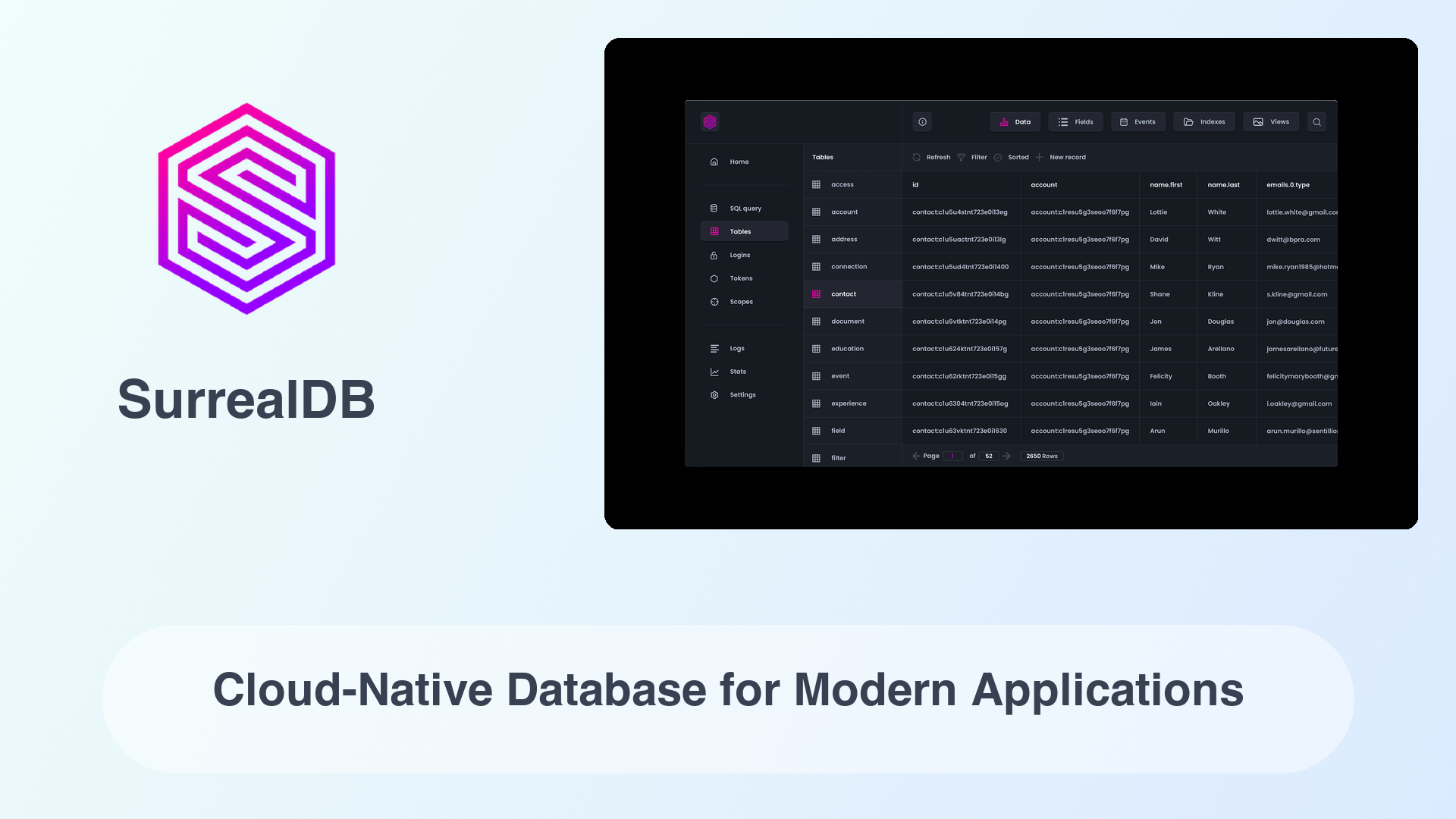The image size is (1456, 819).
Task: Click Refresh in the table toolbar
Action: coord(931,157)
